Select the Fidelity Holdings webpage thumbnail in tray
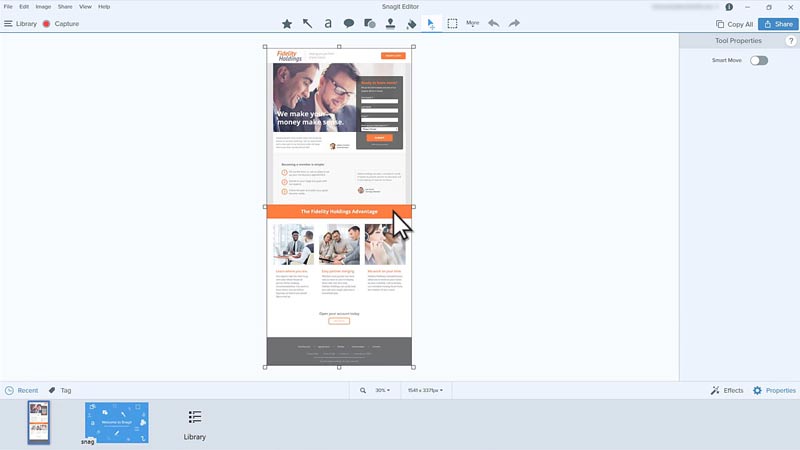Viewport: 800px width, 450px height. (x=39, y=422)
